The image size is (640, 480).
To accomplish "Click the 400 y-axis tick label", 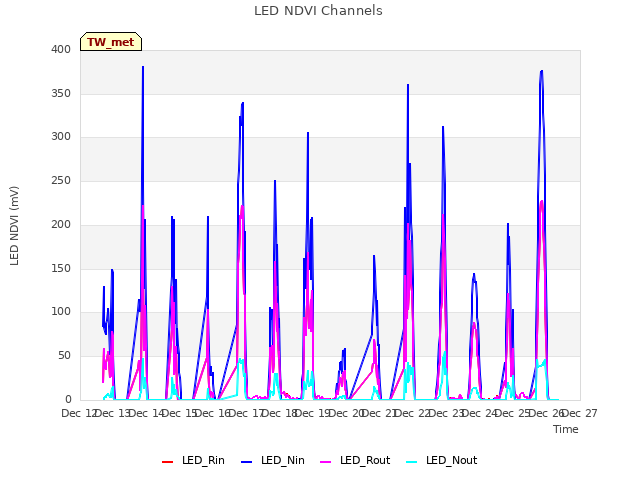I will (x=61, y=49).
